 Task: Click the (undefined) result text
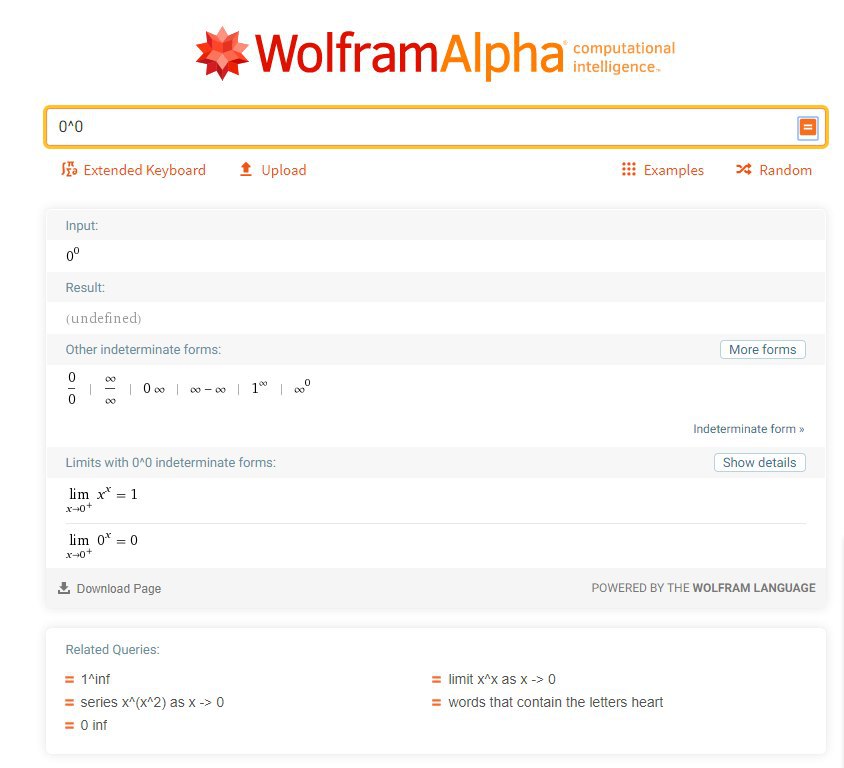103,318
